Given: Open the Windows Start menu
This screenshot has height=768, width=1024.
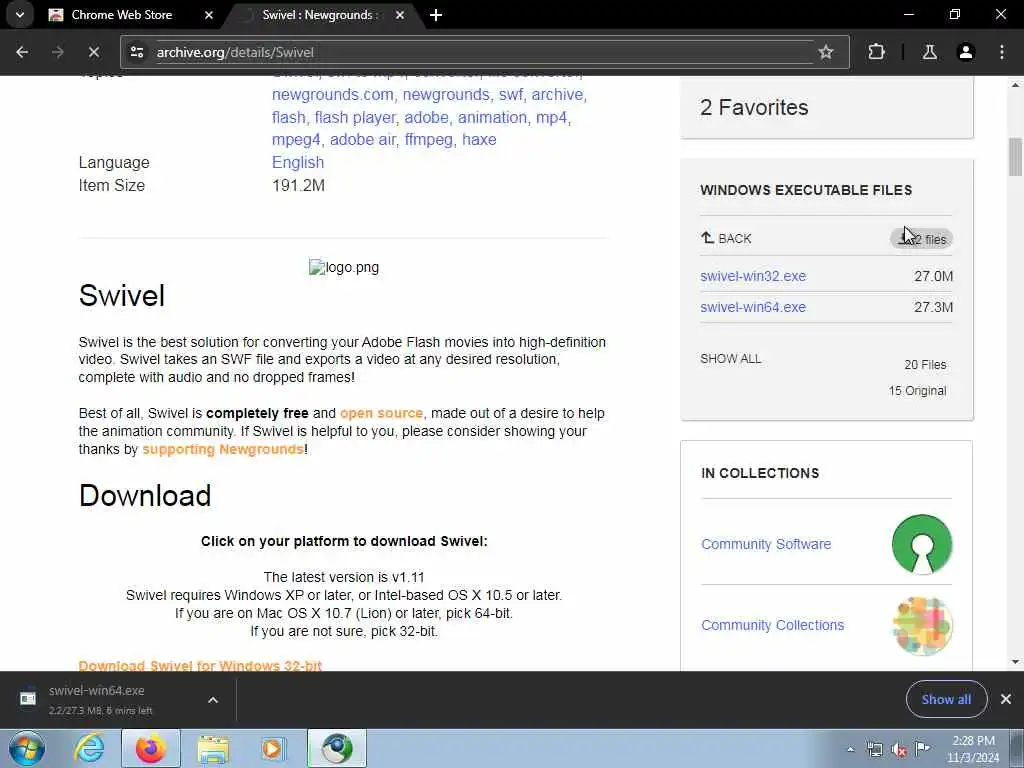Looking at the screenshot, I should point(27,748).
